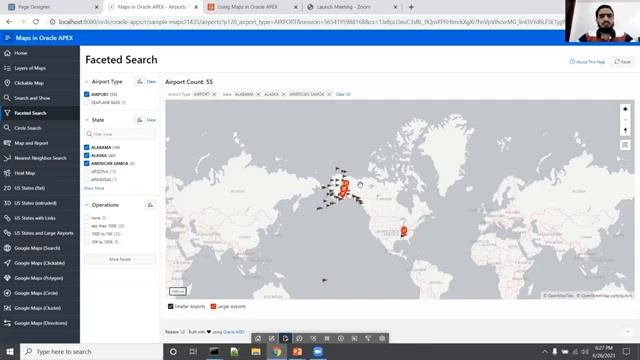Viewport: 640px width, 360px height.
Task: Click the orange airport marker in Alabama
Action: 404,231
